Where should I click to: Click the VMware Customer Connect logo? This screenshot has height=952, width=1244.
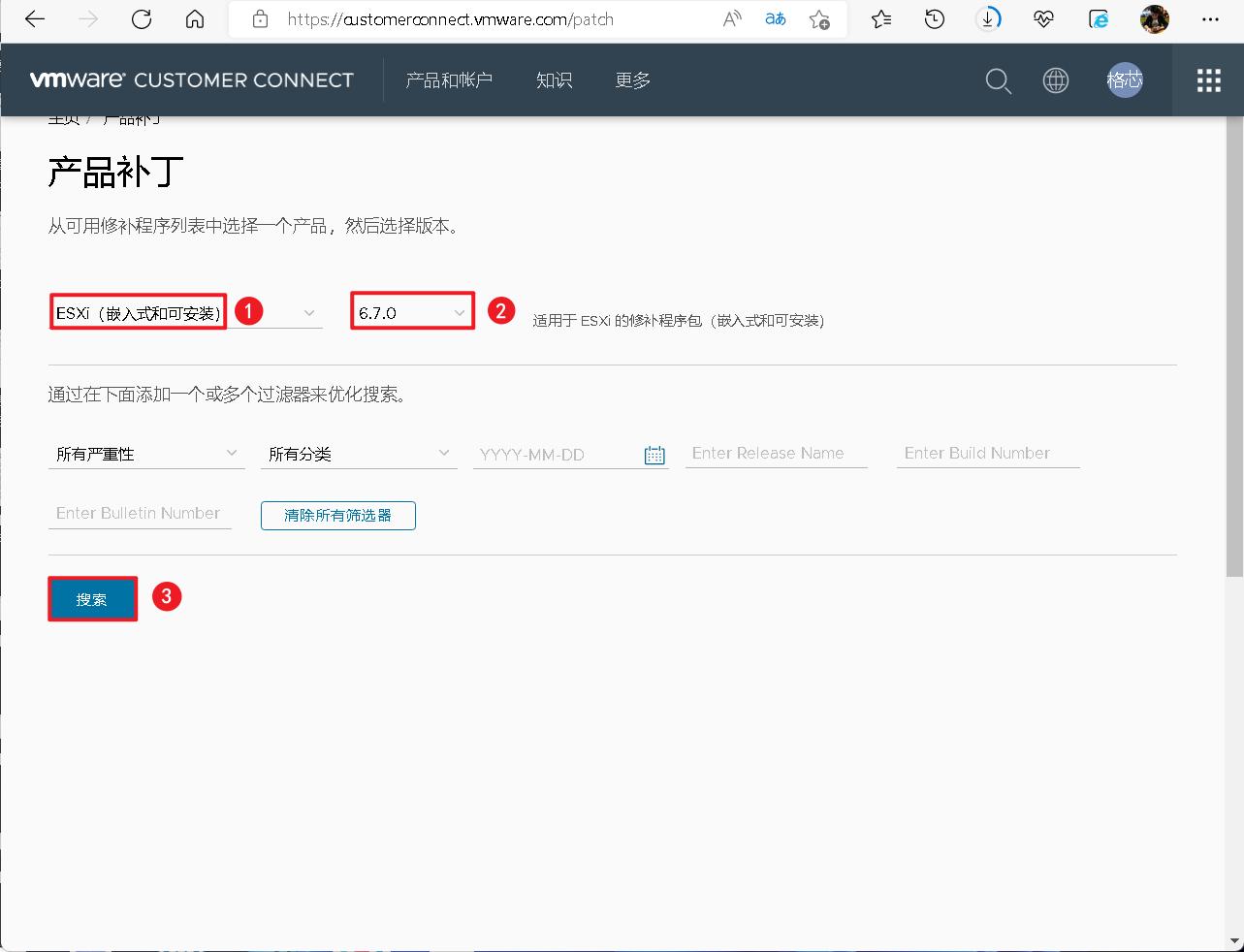(x=191, y=80)
